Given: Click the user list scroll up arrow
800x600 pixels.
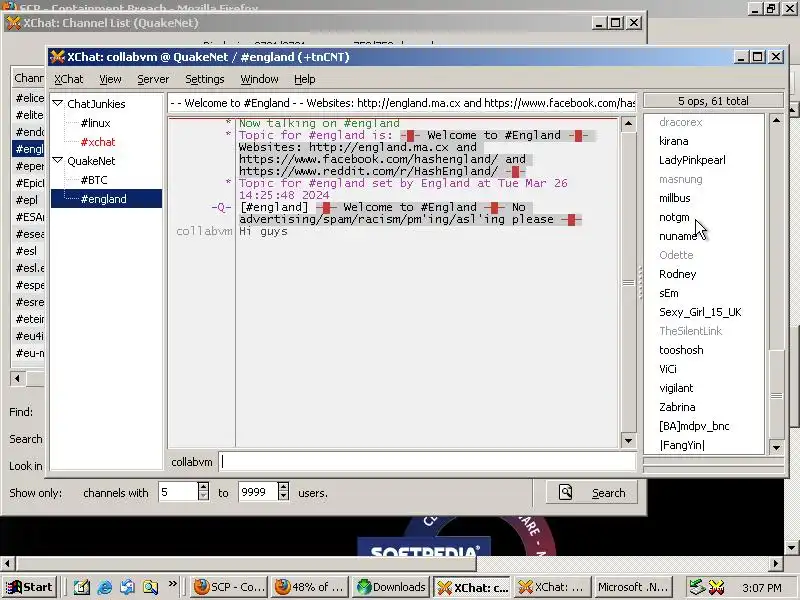Looking at the screenshot, I should [x=776, y=121].
